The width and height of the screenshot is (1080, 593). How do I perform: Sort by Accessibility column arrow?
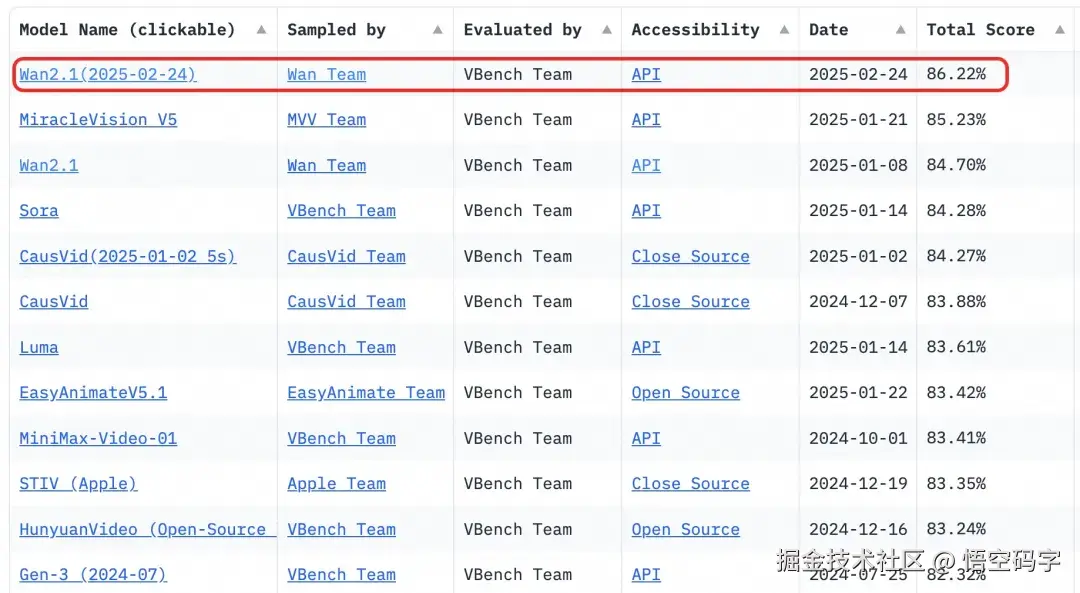pyautogui.click(x=785, y=30)
